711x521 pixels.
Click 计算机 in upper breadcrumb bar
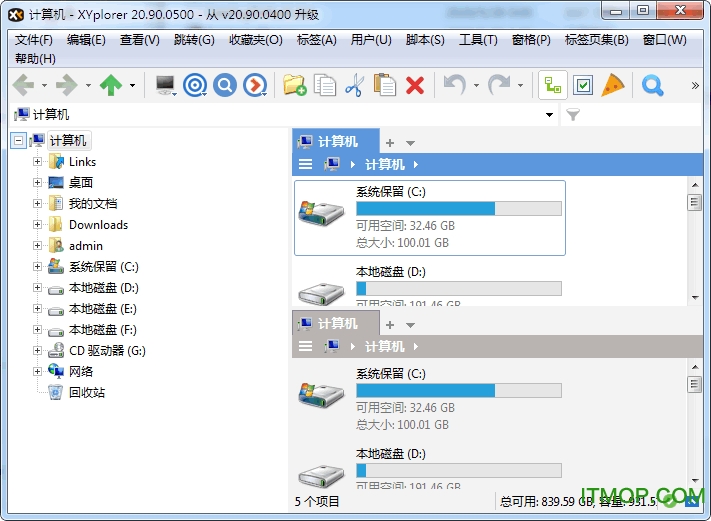point(385,164)
